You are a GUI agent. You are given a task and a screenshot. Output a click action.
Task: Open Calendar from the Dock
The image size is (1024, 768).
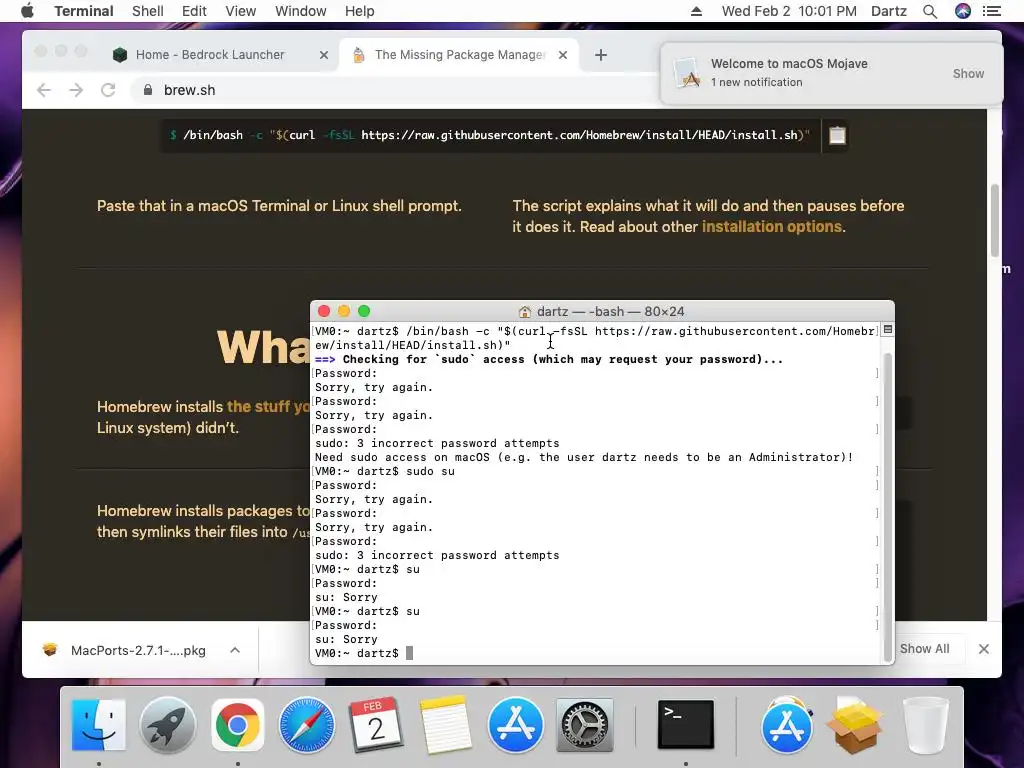coord(376,725)
